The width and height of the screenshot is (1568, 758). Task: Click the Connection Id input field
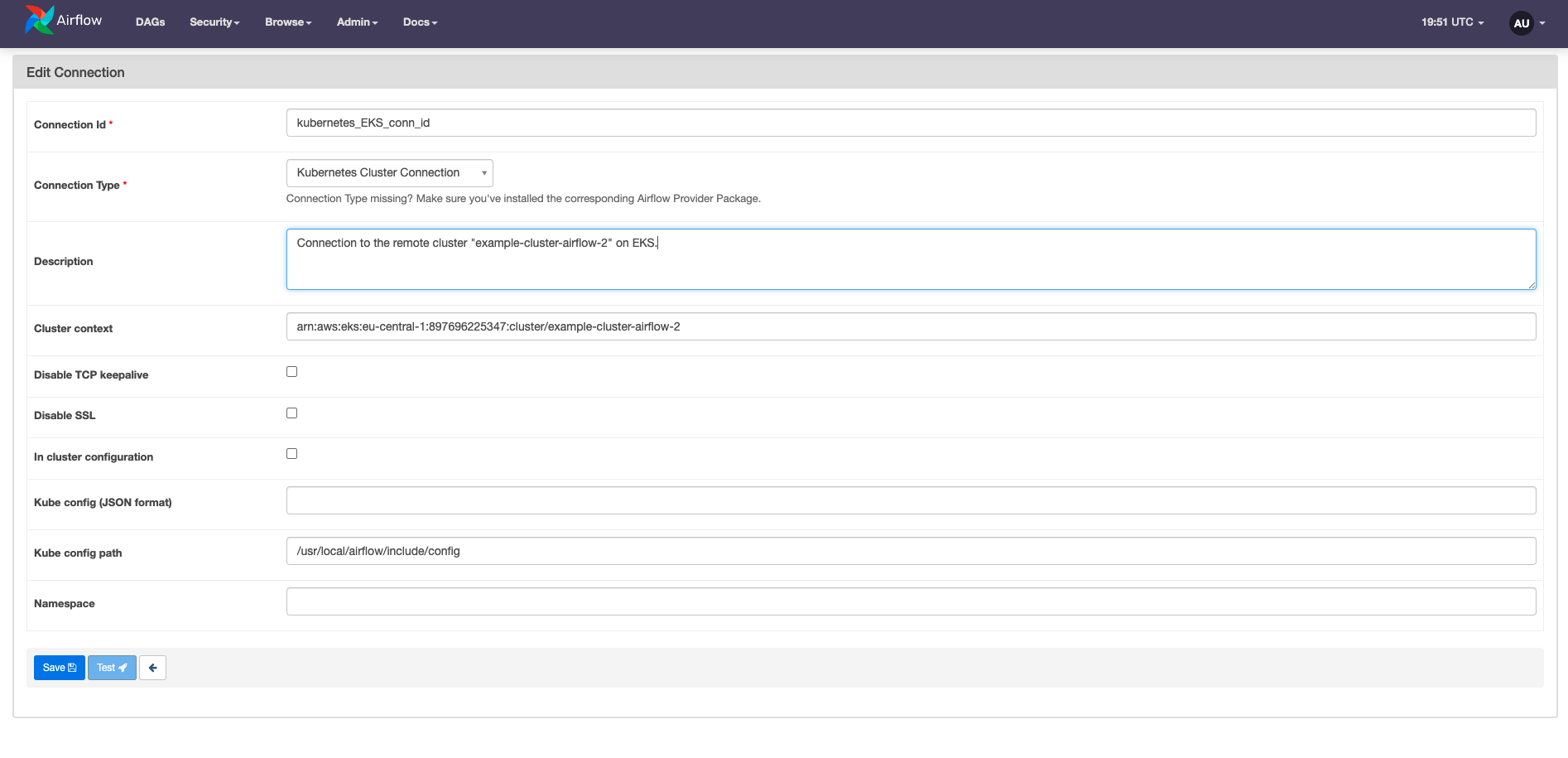(911, 122)
